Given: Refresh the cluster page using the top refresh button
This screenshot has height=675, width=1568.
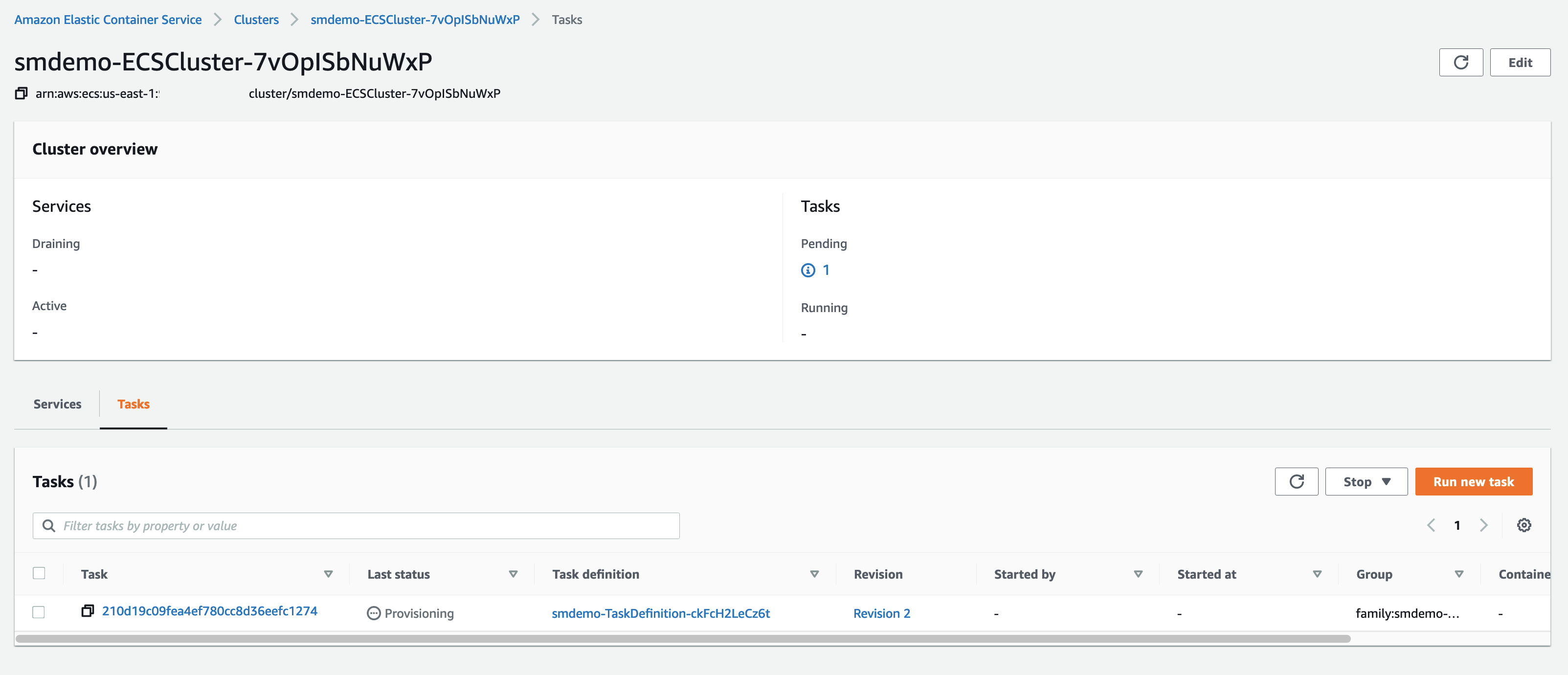Looking at the screenshot, I should [x=1460, y=62].
